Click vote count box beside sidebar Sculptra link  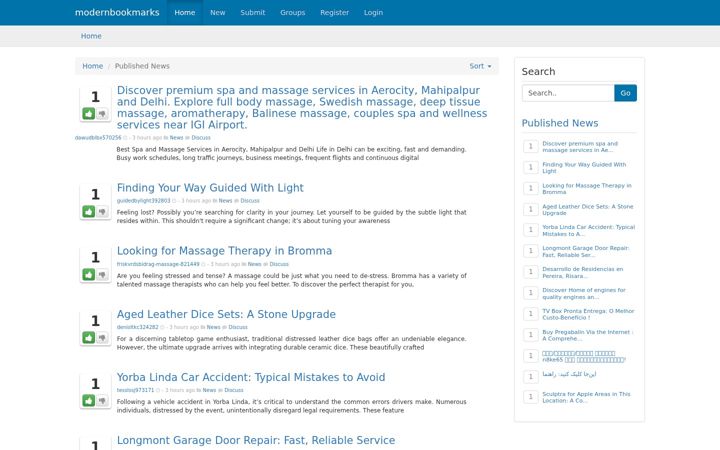pyautogui.click(x=531, y=397)
